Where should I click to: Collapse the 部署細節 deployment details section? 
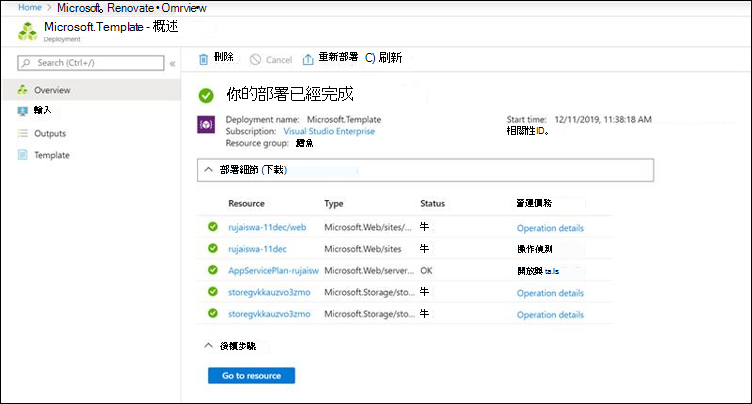point(208,170)
